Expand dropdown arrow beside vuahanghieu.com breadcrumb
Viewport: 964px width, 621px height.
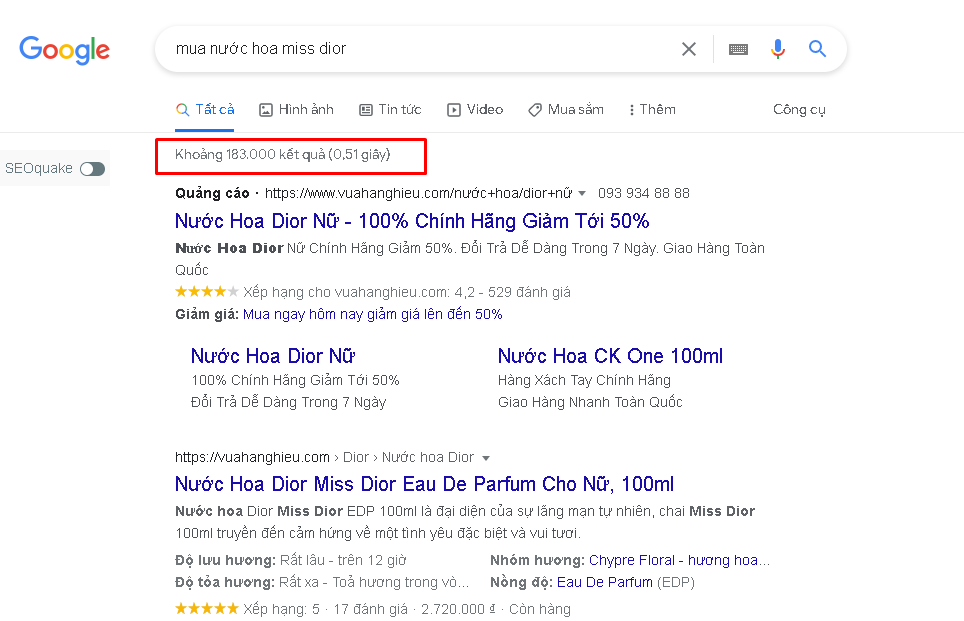click(x=486, y=458)
